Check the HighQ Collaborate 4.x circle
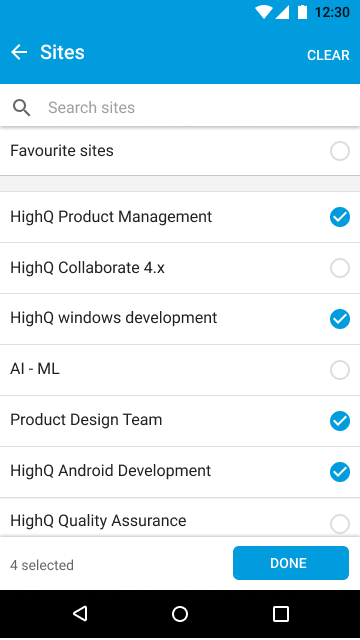This screenshot has height=640, width=360. click(x=340, y=268)
